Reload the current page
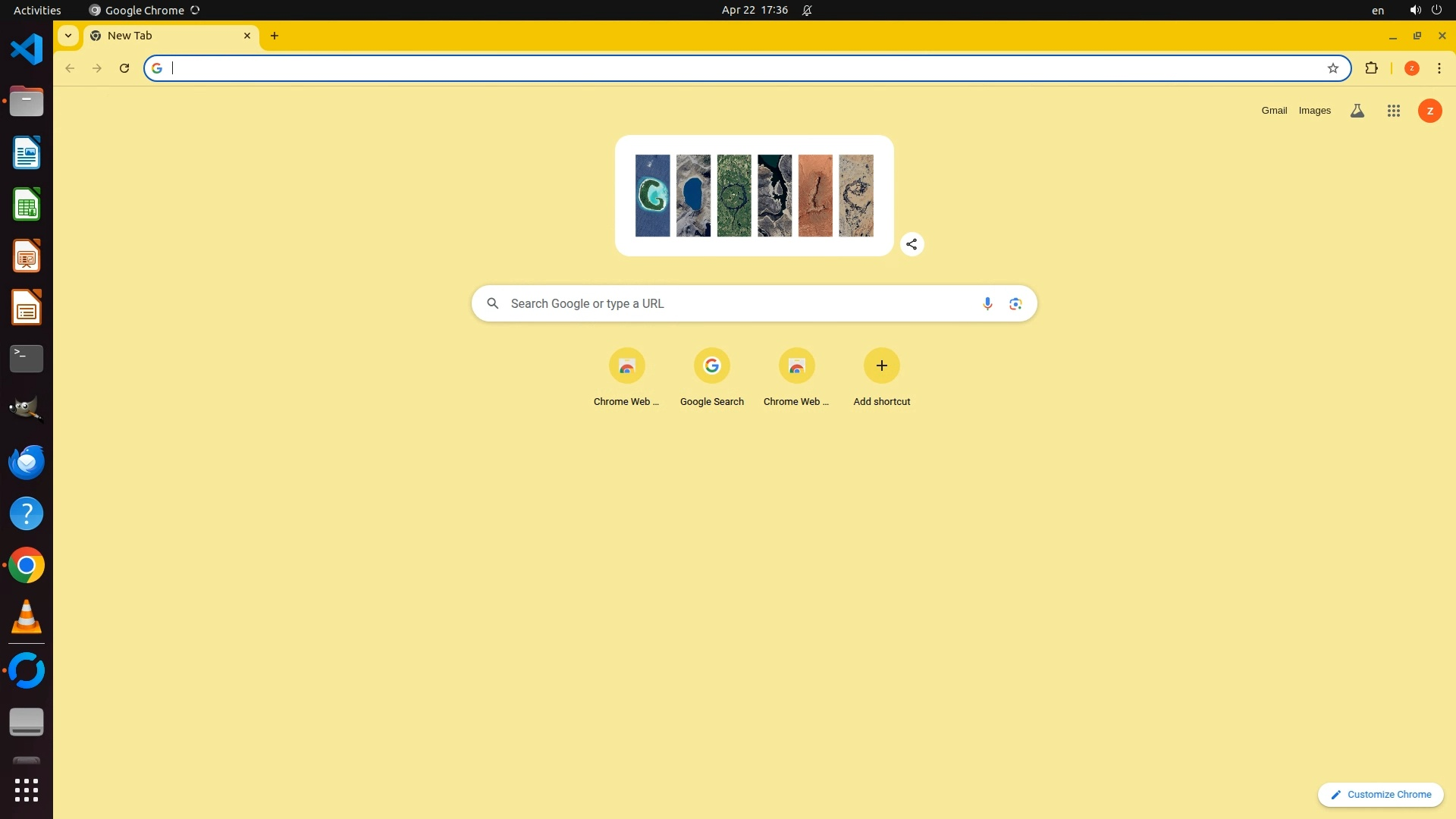 coord(124,68)
